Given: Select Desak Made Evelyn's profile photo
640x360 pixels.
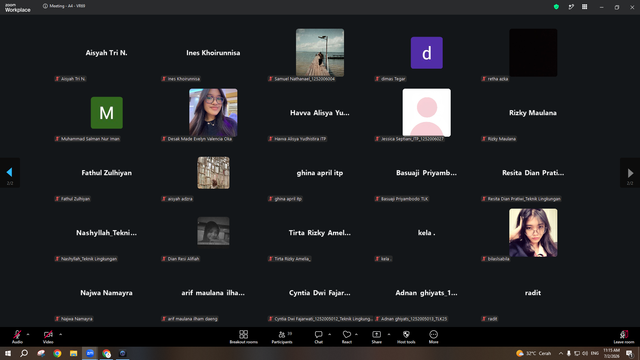Looking at the screenshot, I should (x=213, y=113).
